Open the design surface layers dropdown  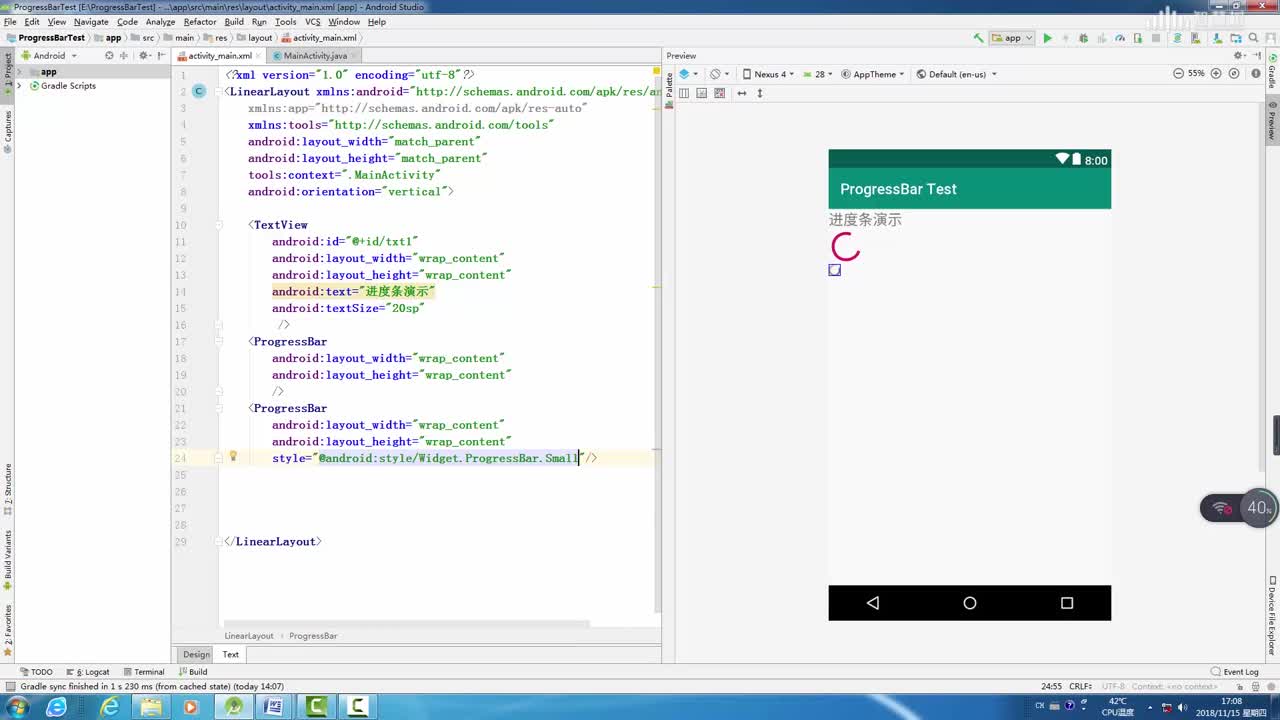coord(689,74)
